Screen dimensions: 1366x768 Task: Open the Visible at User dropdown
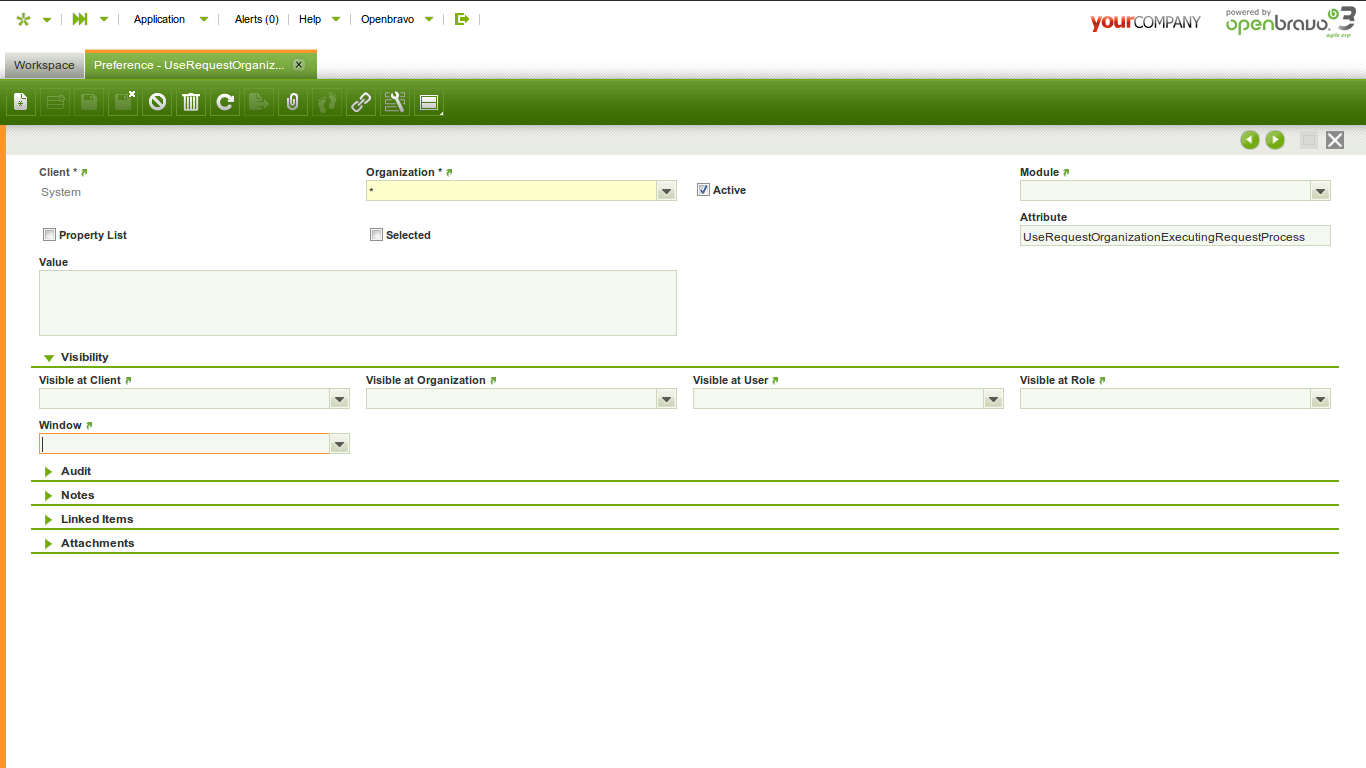[x=993, y=399]
